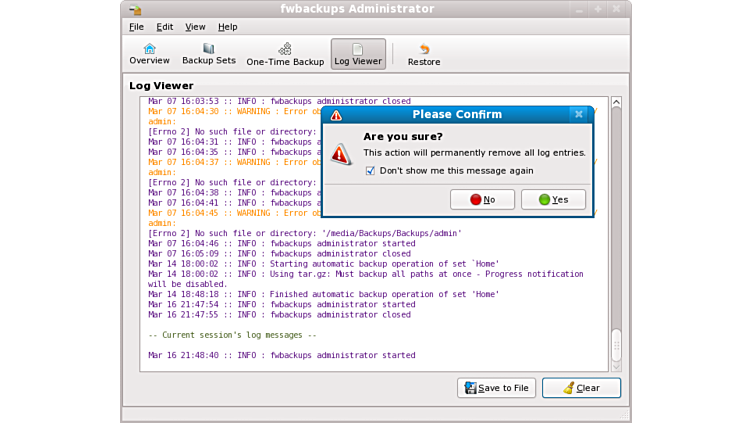Screen dimensions: 752x423
Task: Click log line "Finished automatic backup operation of set"
Action: click(324, 294)
